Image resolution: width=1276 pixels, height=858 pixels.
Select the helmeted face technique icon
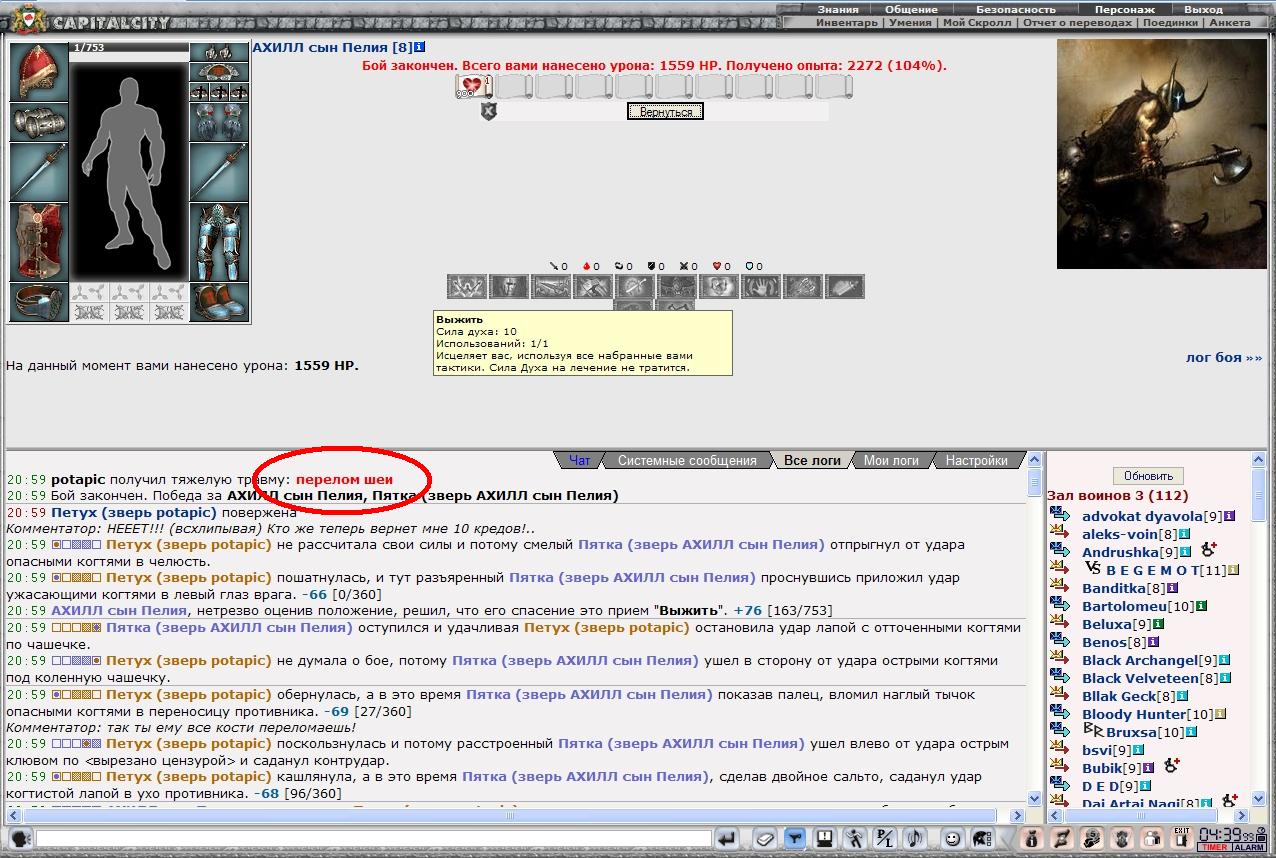pos(508,287)
